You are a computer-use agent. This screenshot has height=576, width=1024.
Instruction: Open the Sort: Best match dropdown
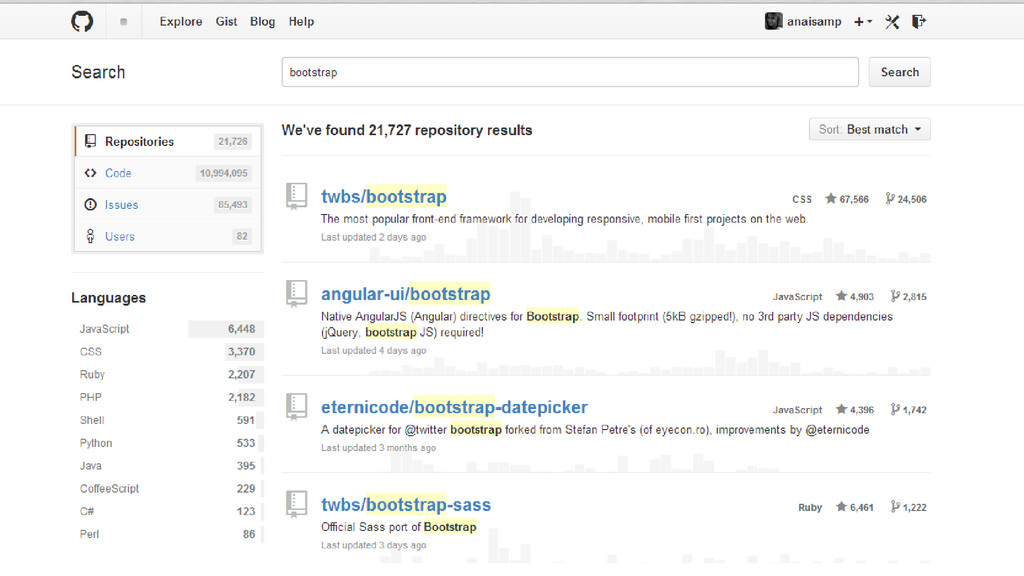point(869,129)
